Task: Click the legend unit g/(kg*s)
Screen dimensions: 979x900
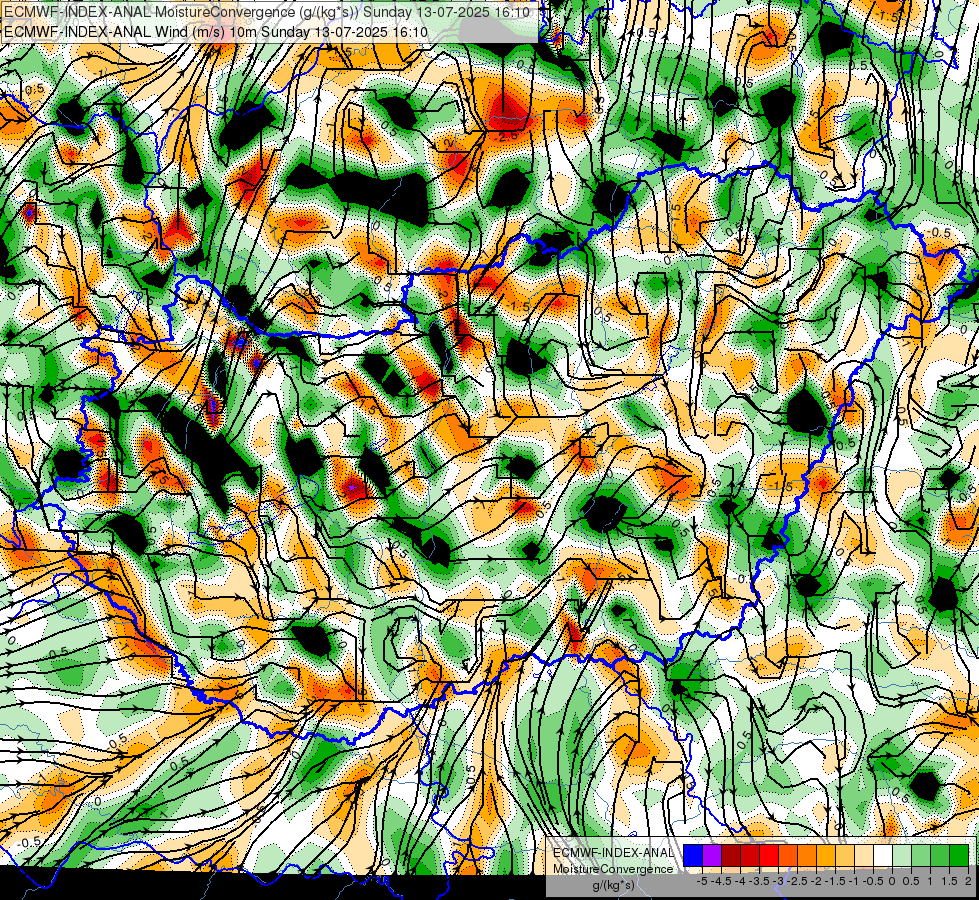Action: coord(613,886)
